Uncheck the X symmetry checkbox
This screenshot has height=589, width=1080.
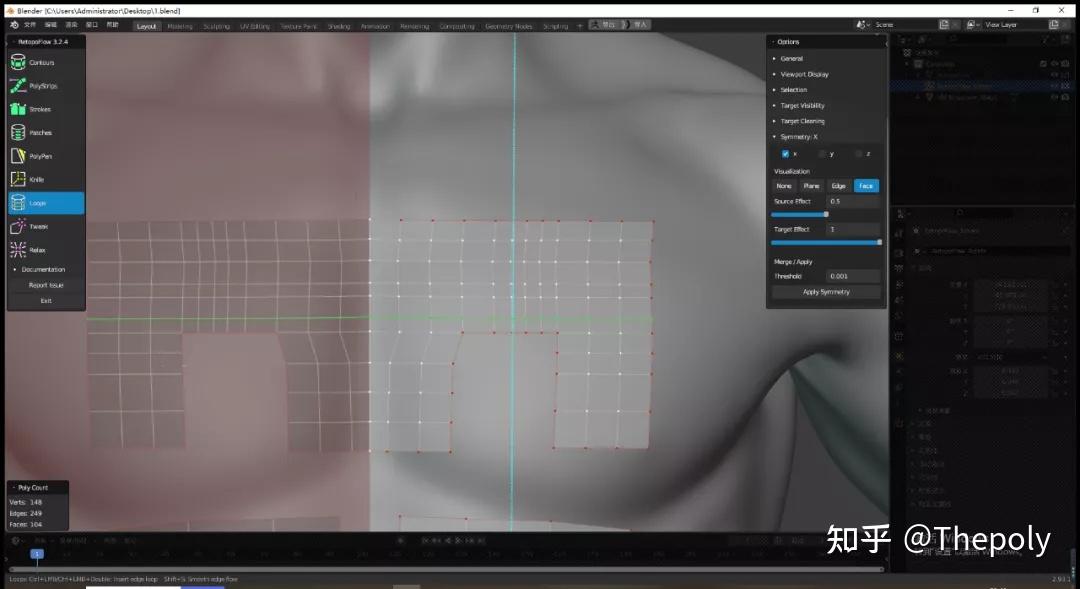point(784,153)
